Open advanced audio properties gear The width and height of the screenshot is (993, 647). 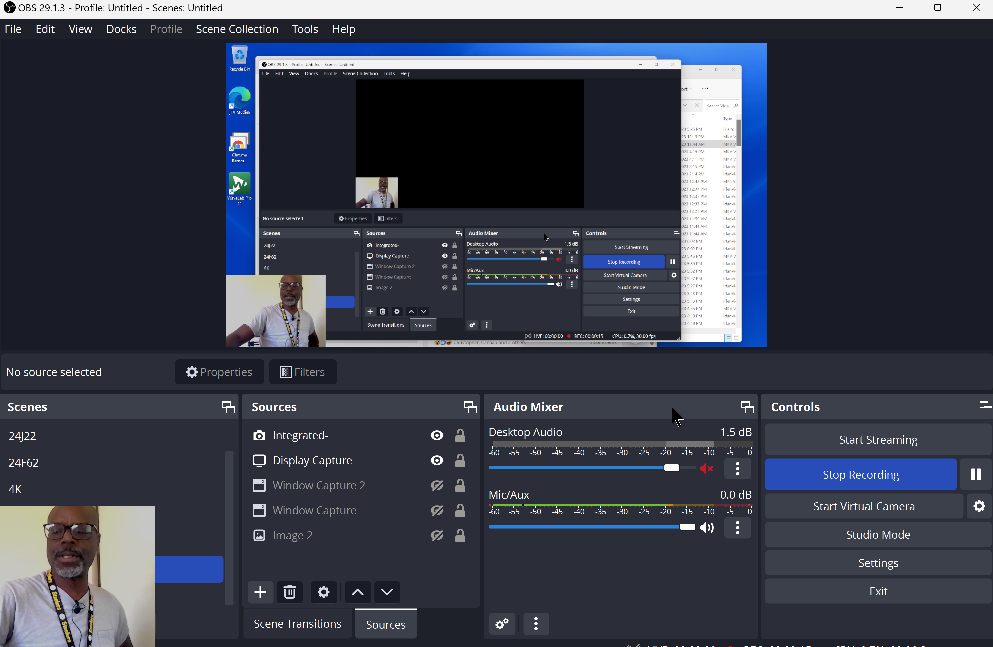(x=502, y=624)
